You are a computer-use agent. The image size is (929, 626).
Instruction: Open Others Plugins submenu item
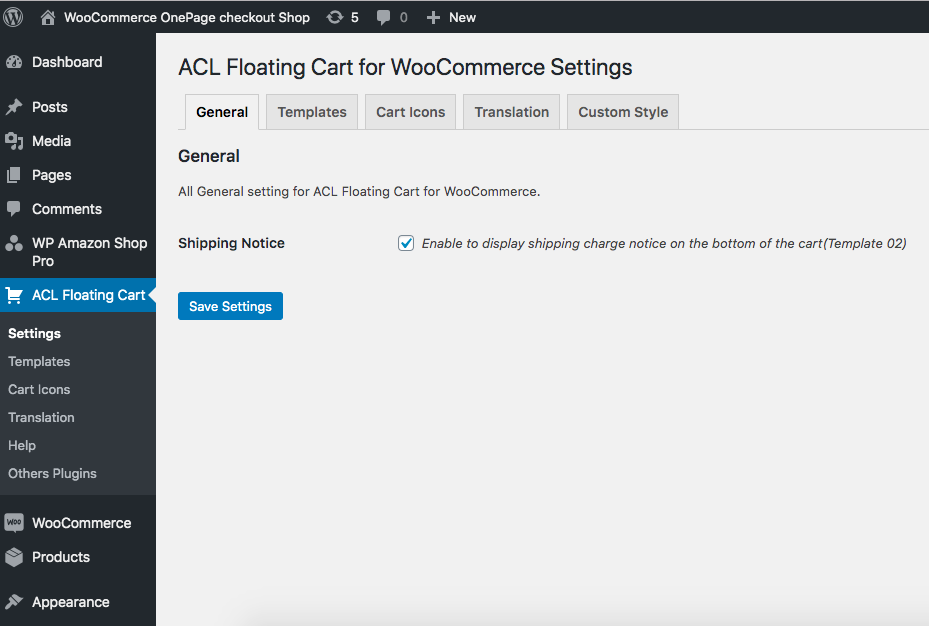coord(52,473)
